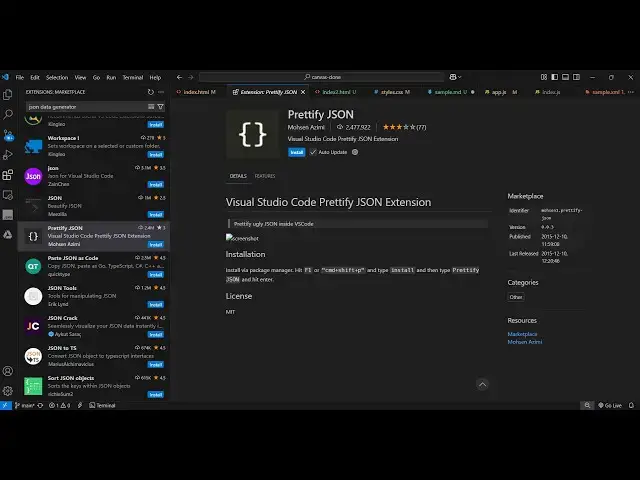Toggle the primary side bar
640x480 pixels.
click(555, 77)
